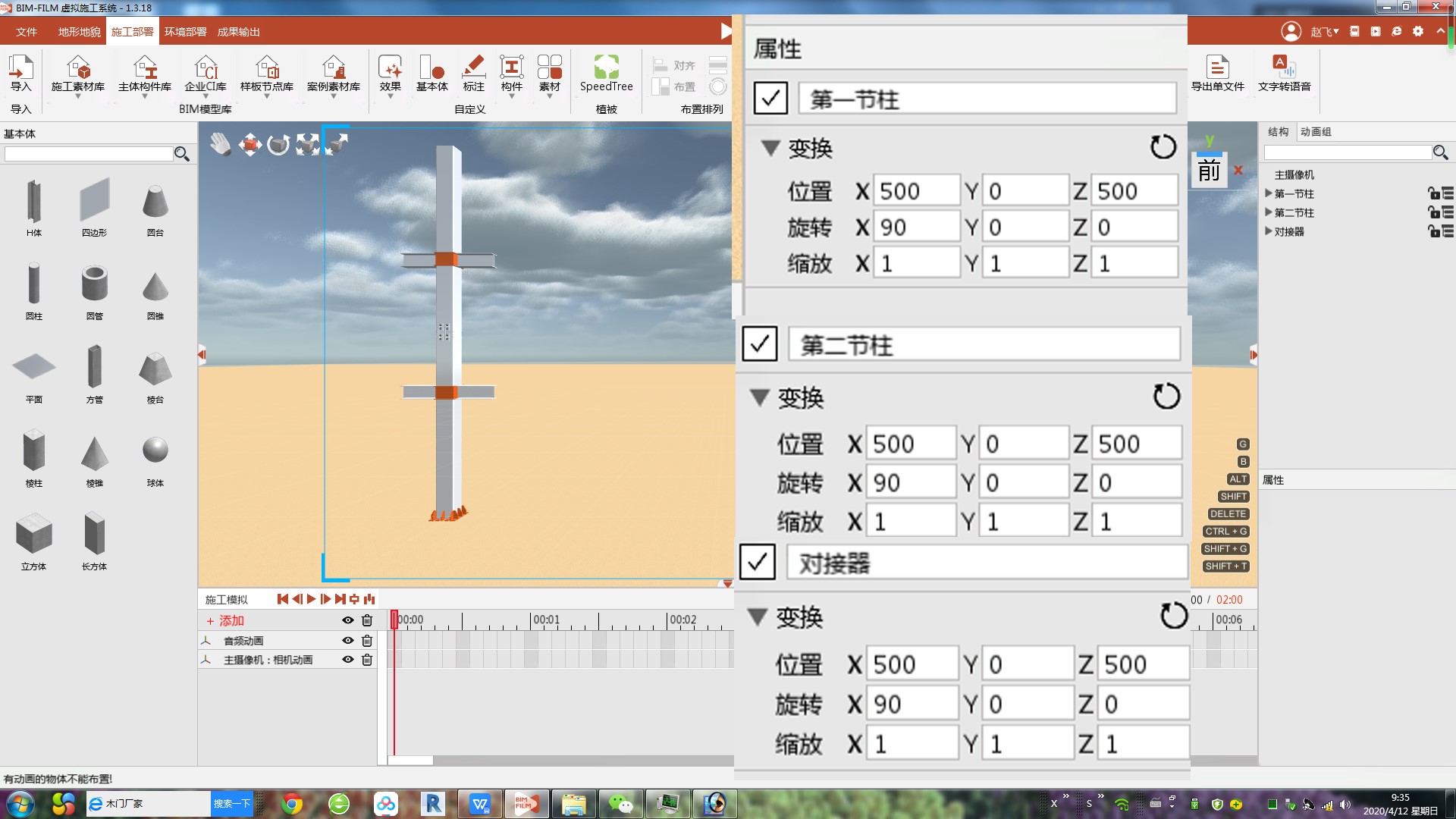Switch to the 地形地貌 tab
Image resolution: width=1456 pixels, height=819 pixels.
(79, 32)
